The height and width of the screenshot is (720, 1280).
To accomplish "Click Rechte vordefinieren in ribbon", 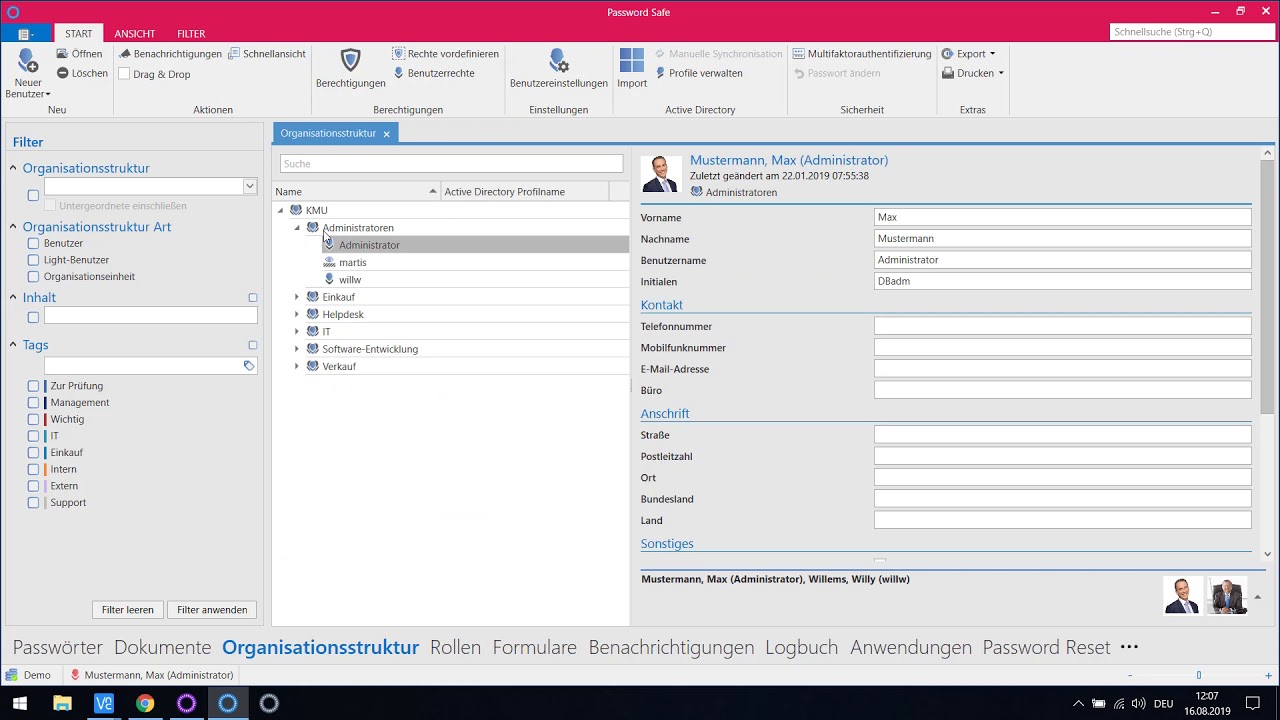I will point(445,54).
